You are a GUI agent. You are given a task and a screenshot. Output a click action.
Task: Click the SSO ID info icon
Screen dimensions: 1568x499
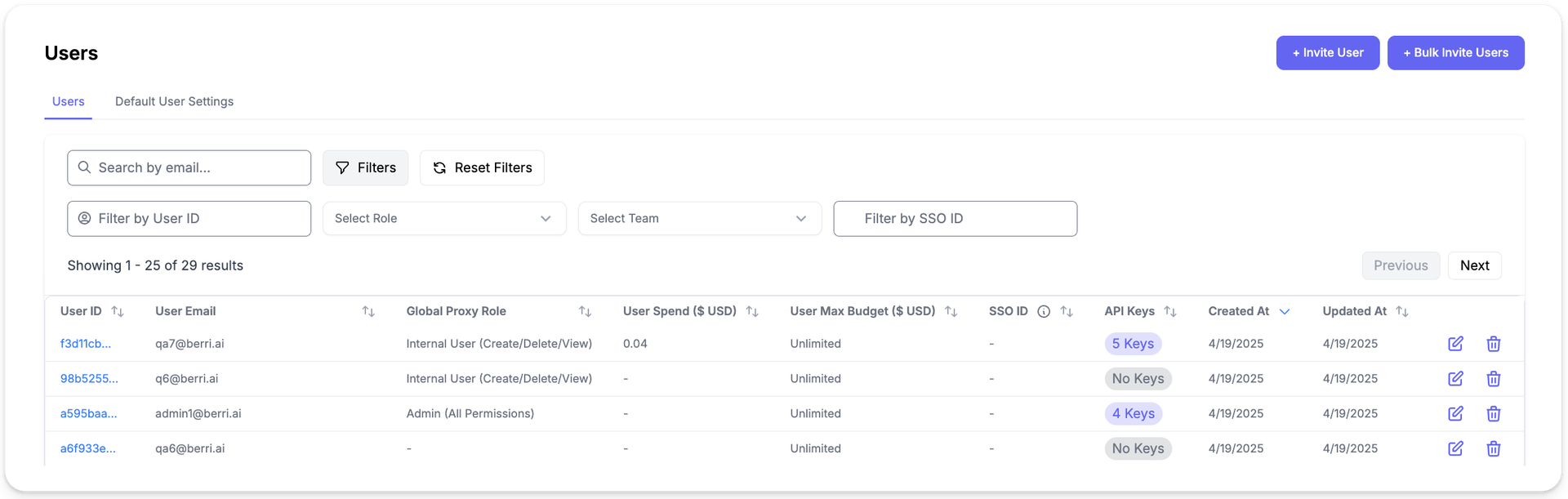pos(1043,311)
